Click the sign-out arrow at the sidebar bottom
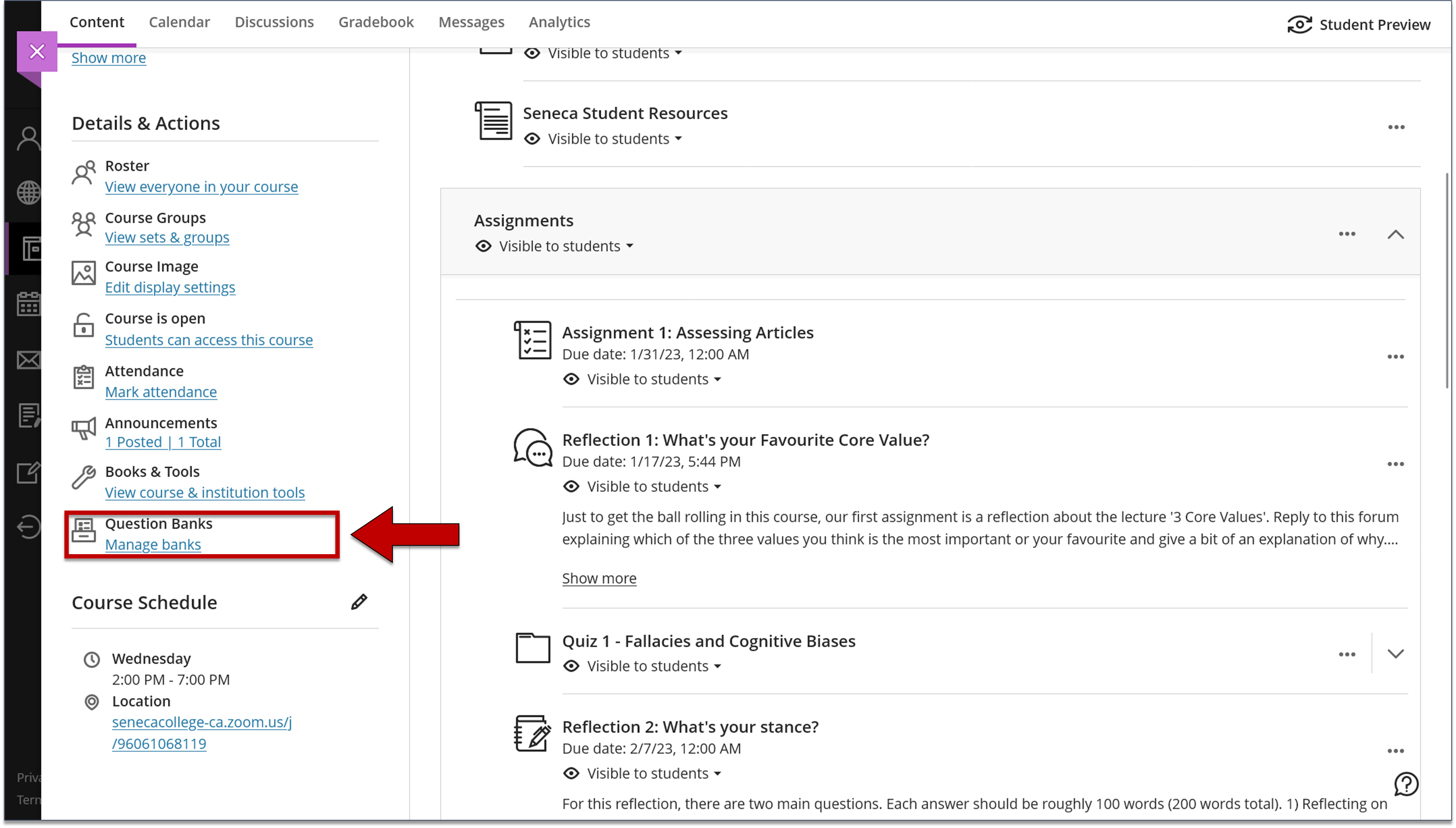 pyautogui.click(x=28, y=526)
